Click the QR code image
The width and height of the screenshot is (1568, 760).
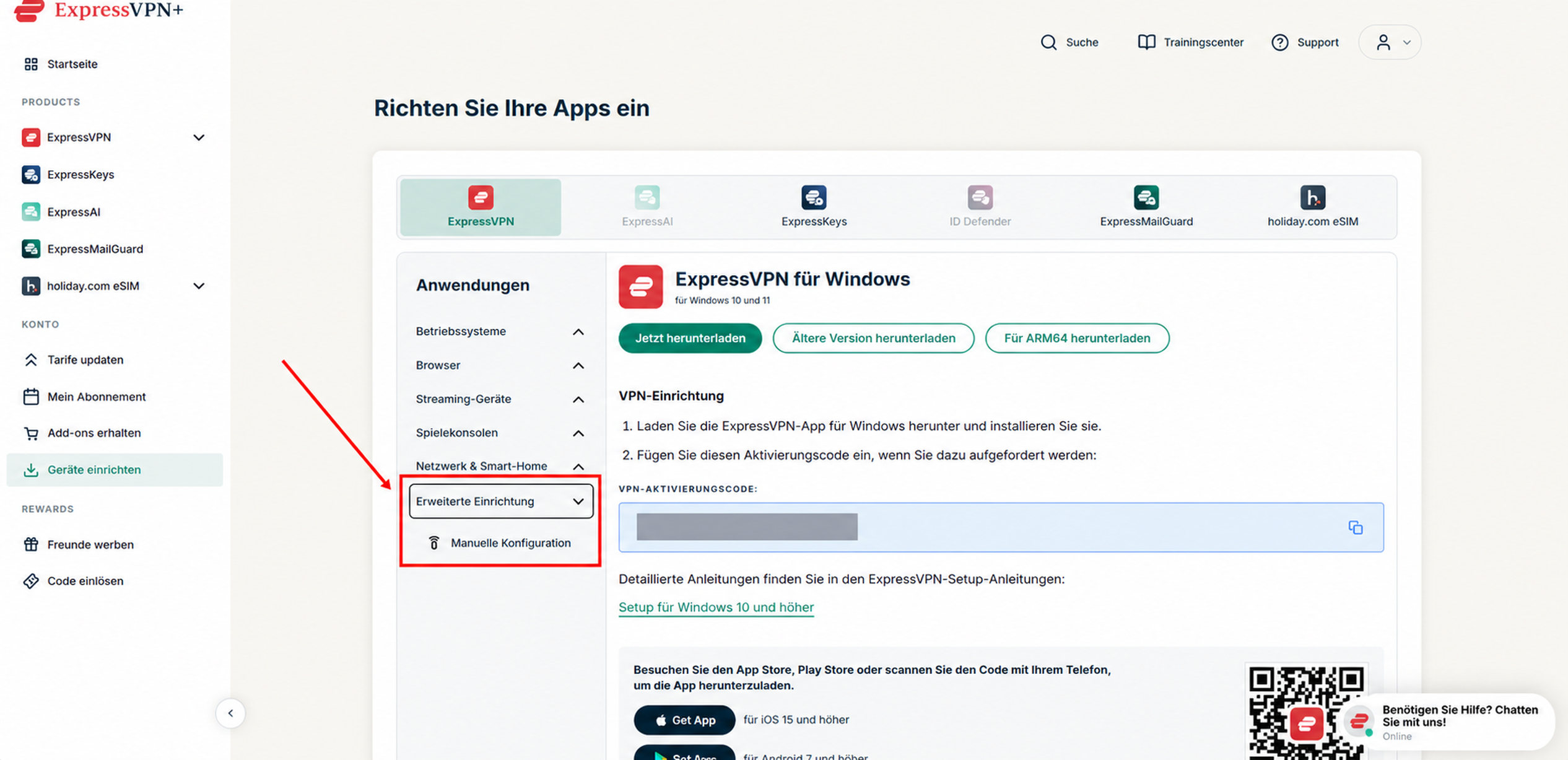(x=1306, y=712)
